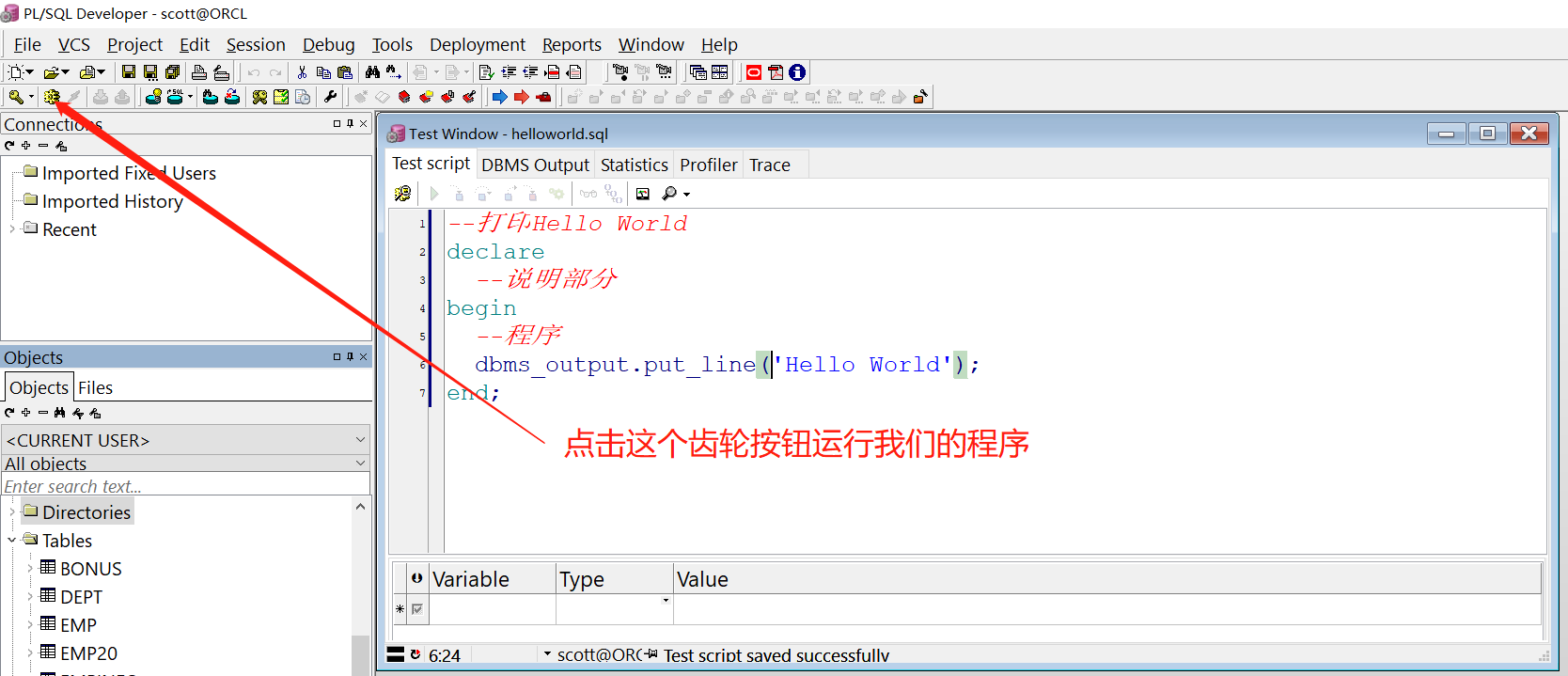Switch to the DBMS Output tab
The width and height of the screenshot is (1568, 676).
pyautogui.click(x=535, y=165)
